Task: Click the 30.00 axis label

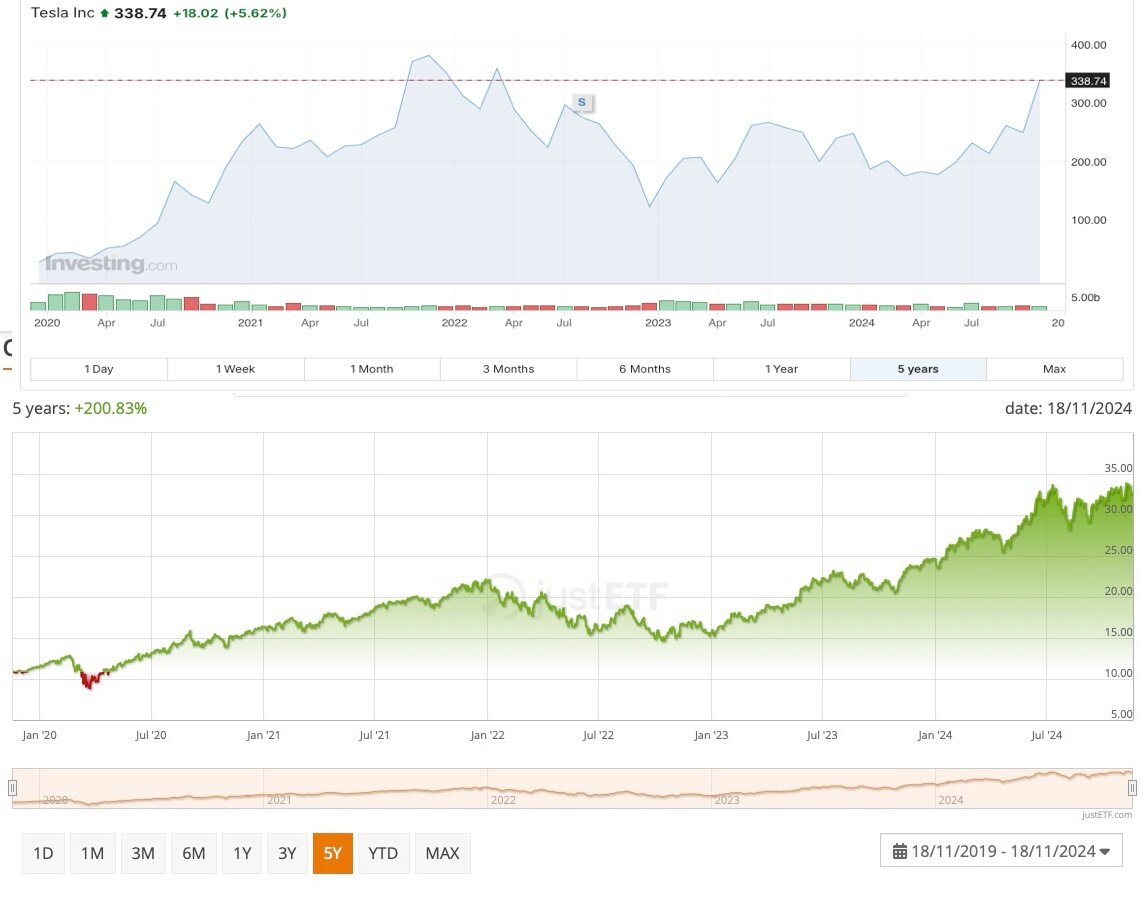Action: [x=1118, y=509]
